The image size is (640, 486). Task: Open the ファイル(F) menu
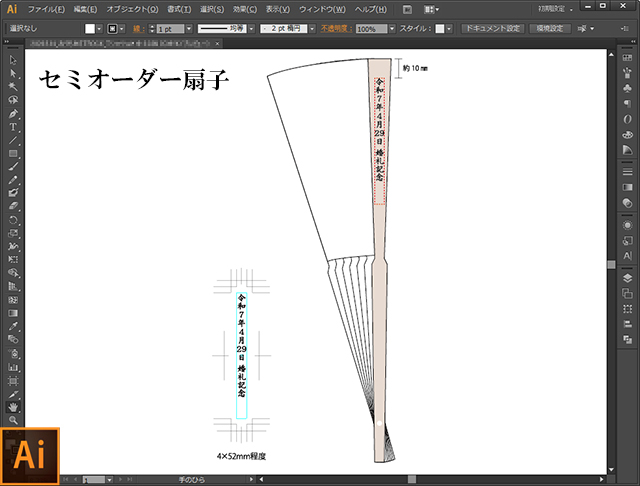(x=46, y=9)
